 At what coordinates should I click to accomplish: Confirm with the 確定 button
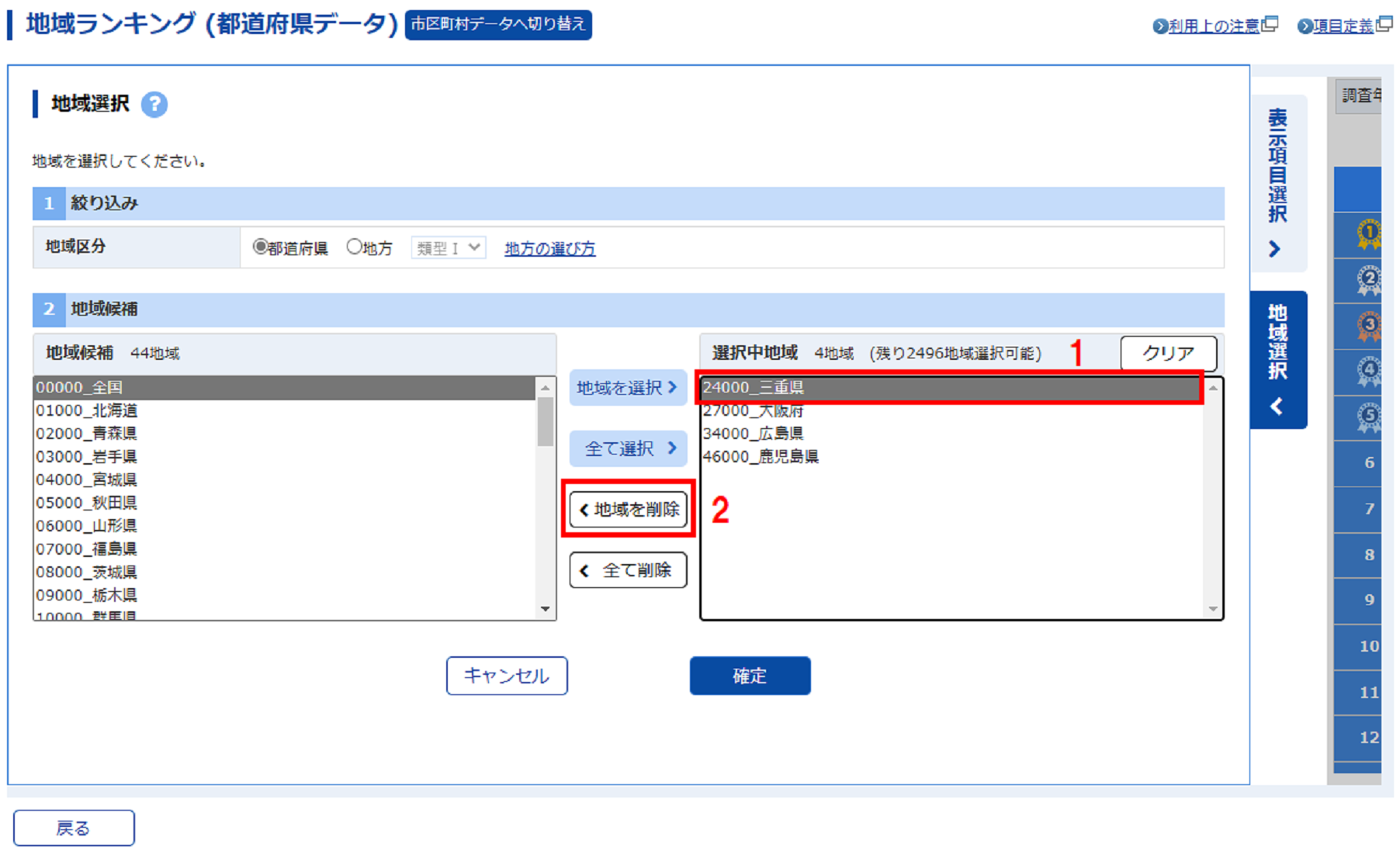click(x=750, y=676)
